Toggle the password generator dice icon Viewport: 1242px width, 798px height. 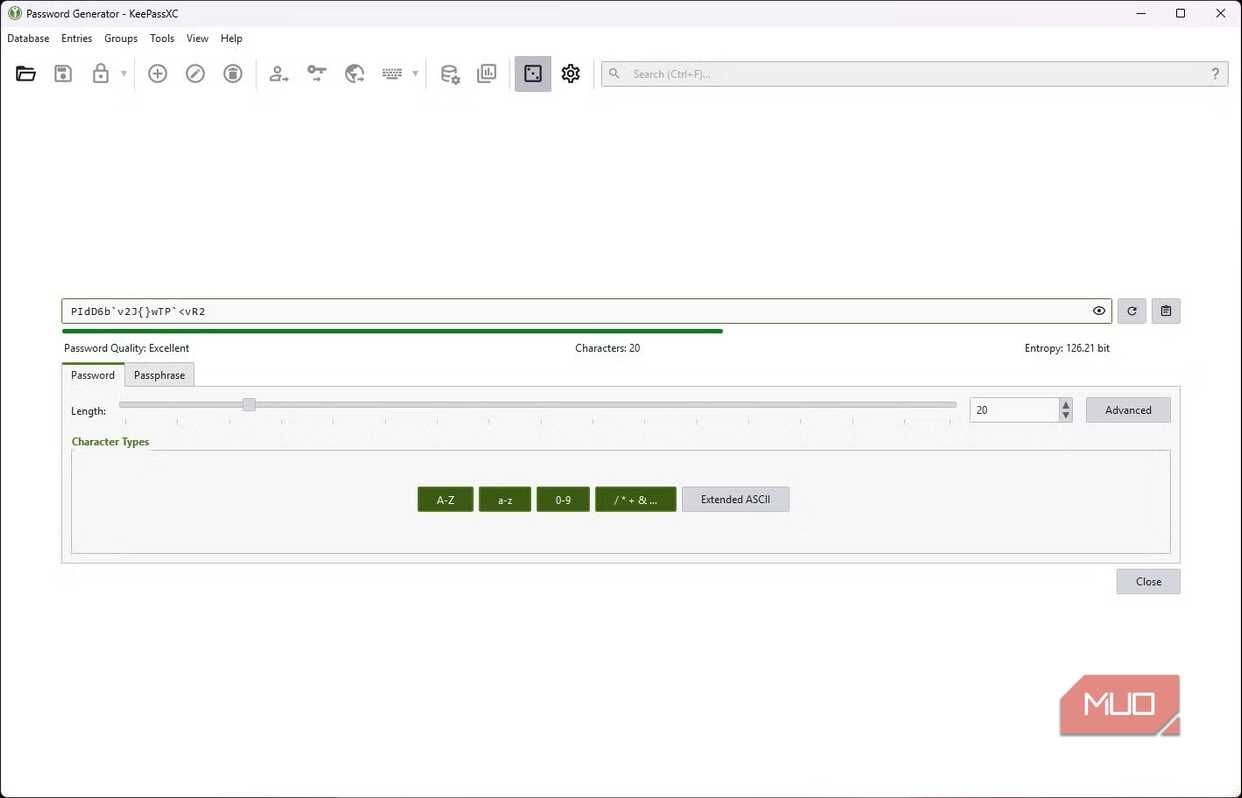click(x=533, y=74)
